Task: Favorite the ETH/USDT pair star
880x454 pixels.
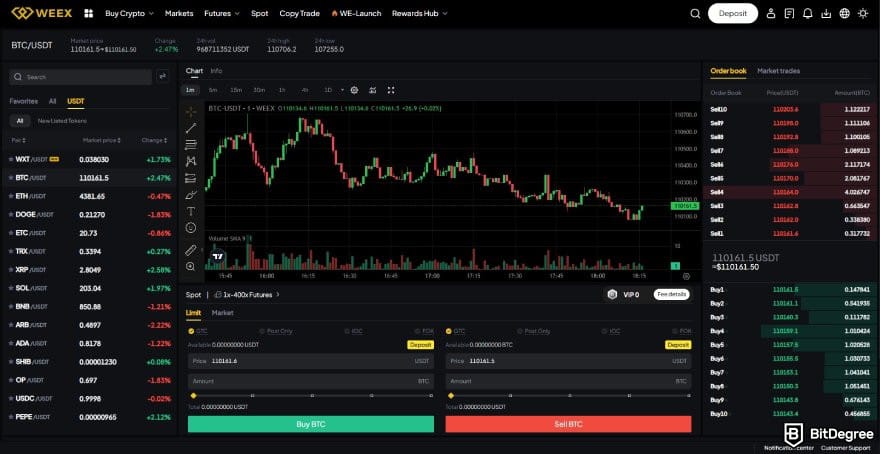Action: [11, 196]
